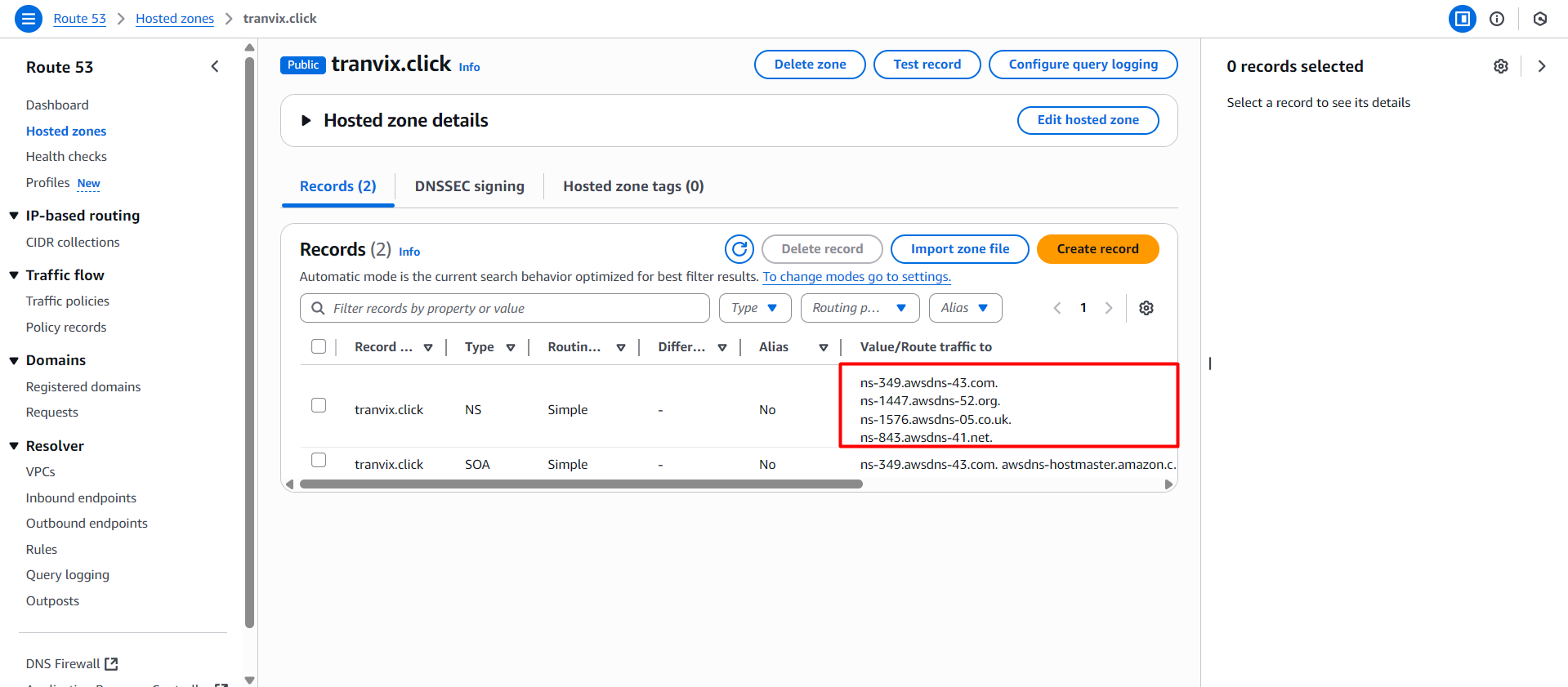Open the details panel settings gear
Screen dimensions: 1568x687
(1500, 66)
